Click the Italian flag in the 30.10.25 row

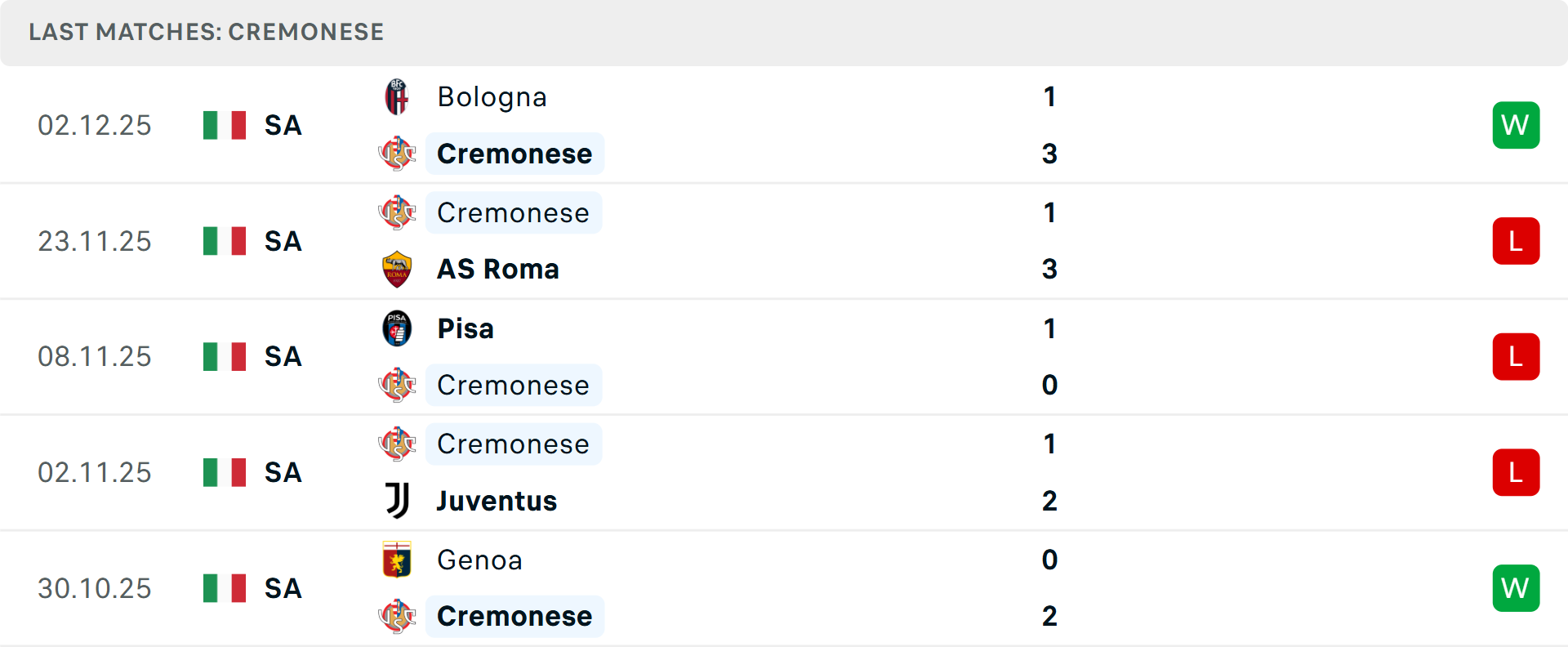pos(225,588)
